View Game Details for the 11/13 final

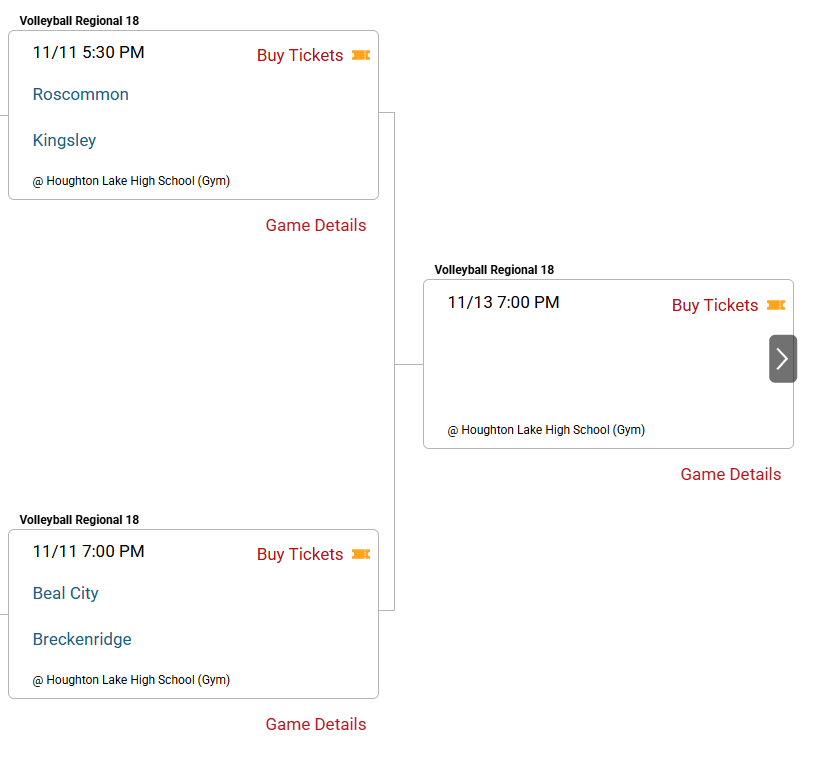pos(731,474)
